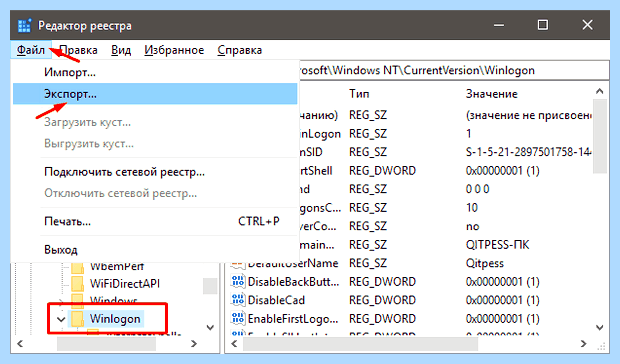Screen dimensions: 620x364
Task: Click the registry path address bar
Action: (454, 70)
